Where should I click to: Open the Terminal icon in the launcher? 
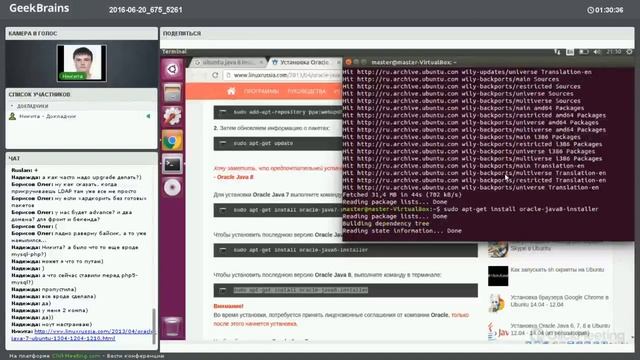click(172, 164)
